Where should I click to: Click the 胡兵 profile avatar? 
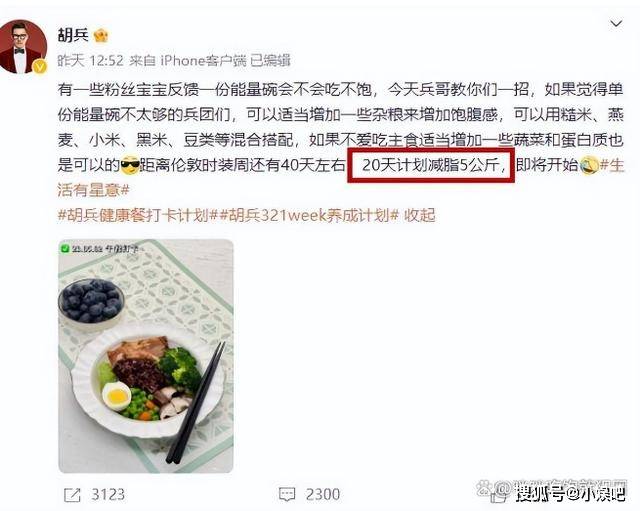point(23,47)
